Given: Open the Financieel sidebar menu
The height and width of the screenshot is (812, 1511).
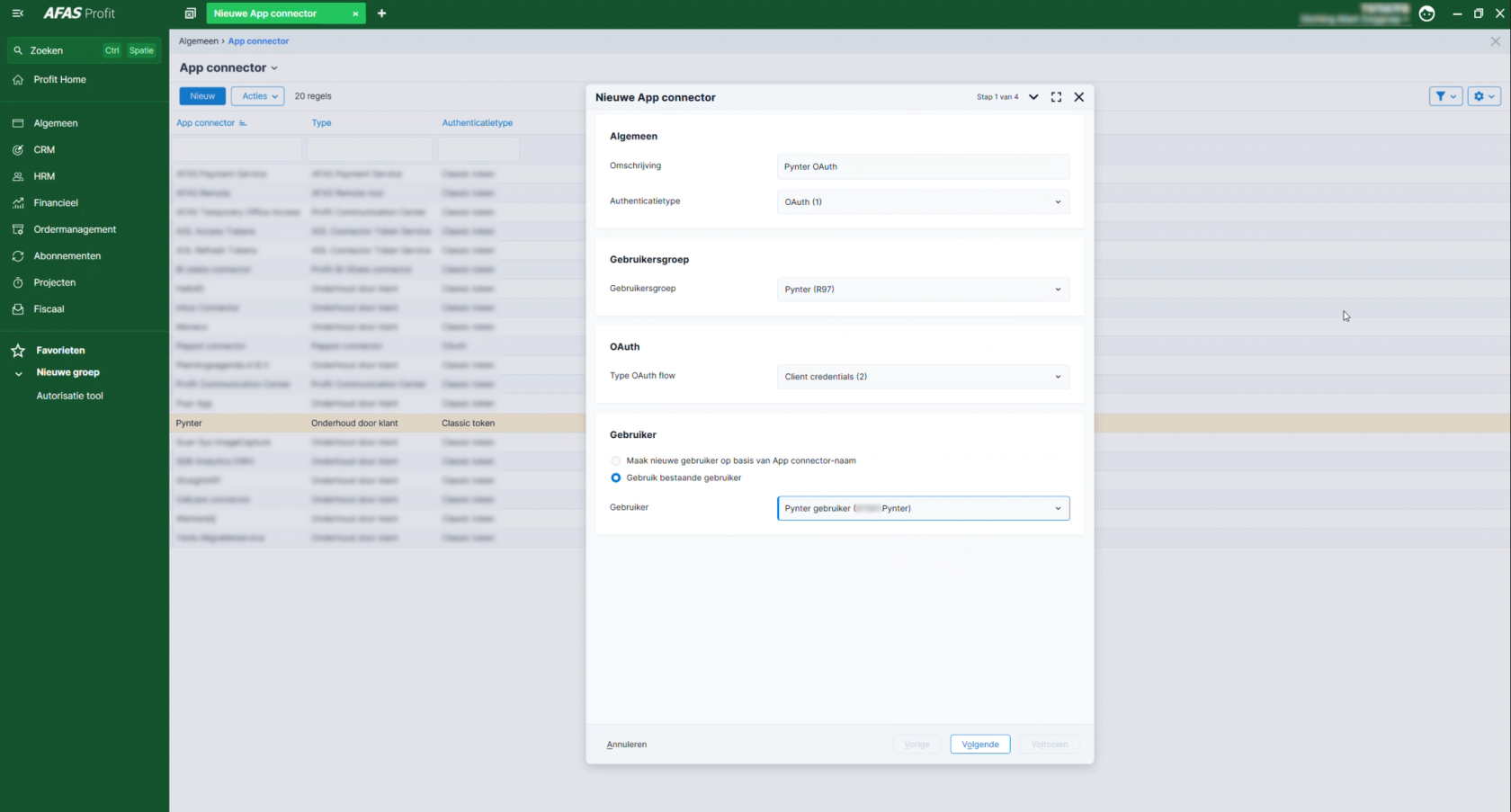Looking at the screenshot, I should tap(56, 202).
